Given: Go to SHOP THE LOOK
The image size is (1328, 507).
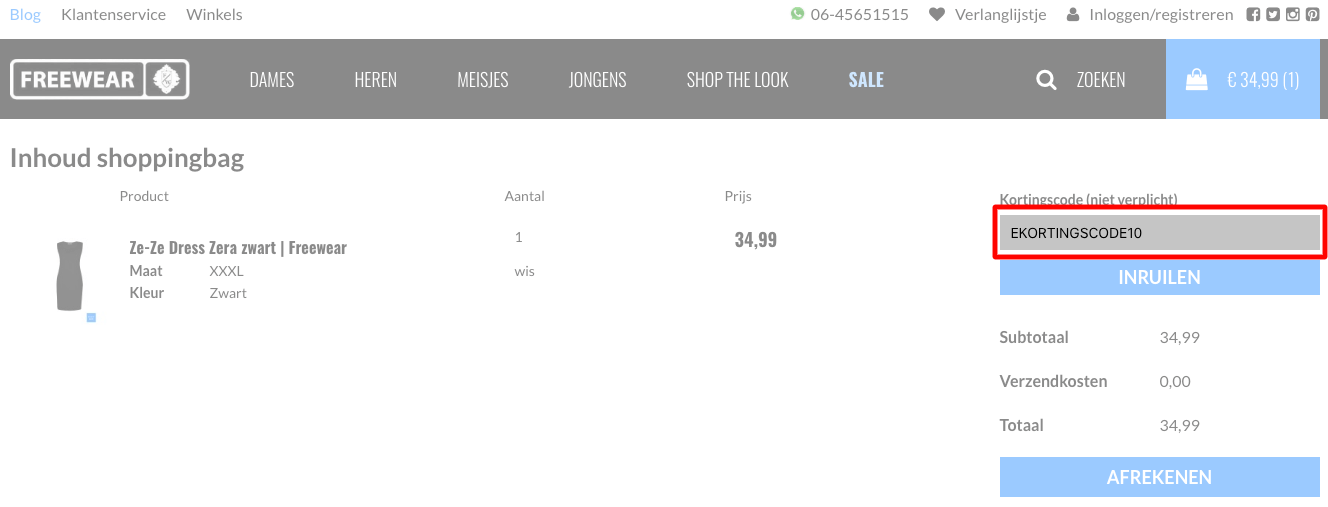Looking at the screenshot, I should pos(738,80).
